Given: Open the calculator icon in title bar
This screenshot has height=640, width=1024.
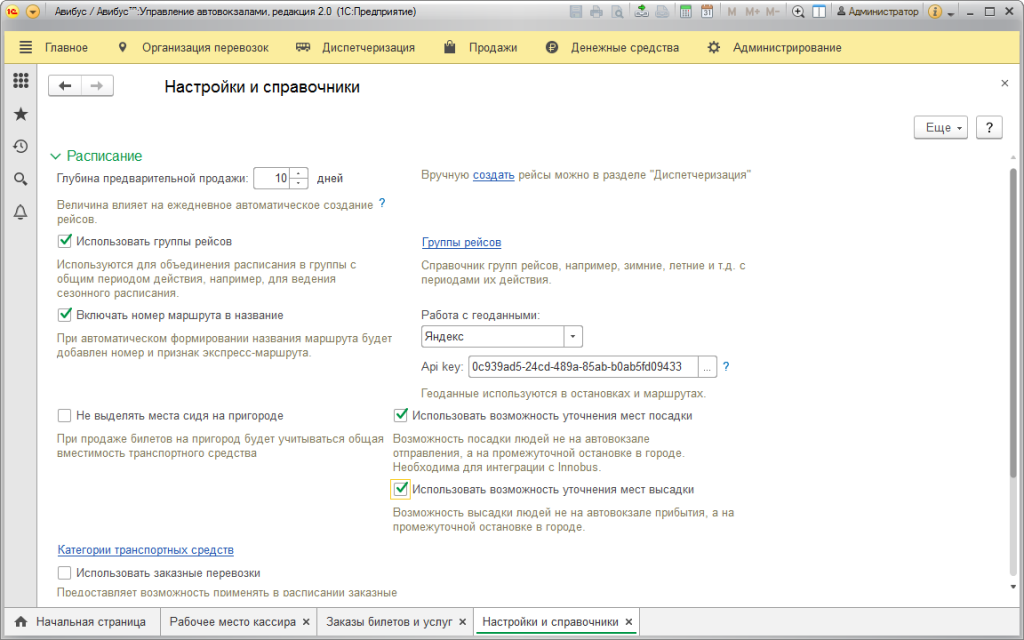Looking at the screenshot, I should click(x=686, y=12).
